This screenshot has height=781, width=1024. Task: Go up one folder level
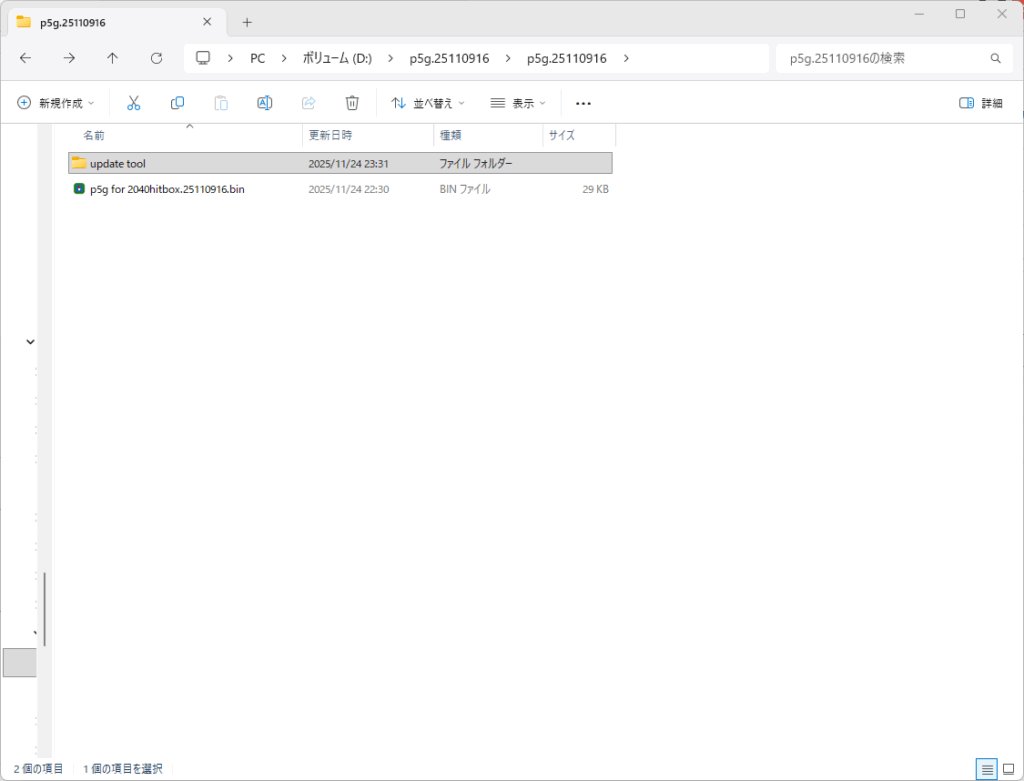[x=112, y=58]
